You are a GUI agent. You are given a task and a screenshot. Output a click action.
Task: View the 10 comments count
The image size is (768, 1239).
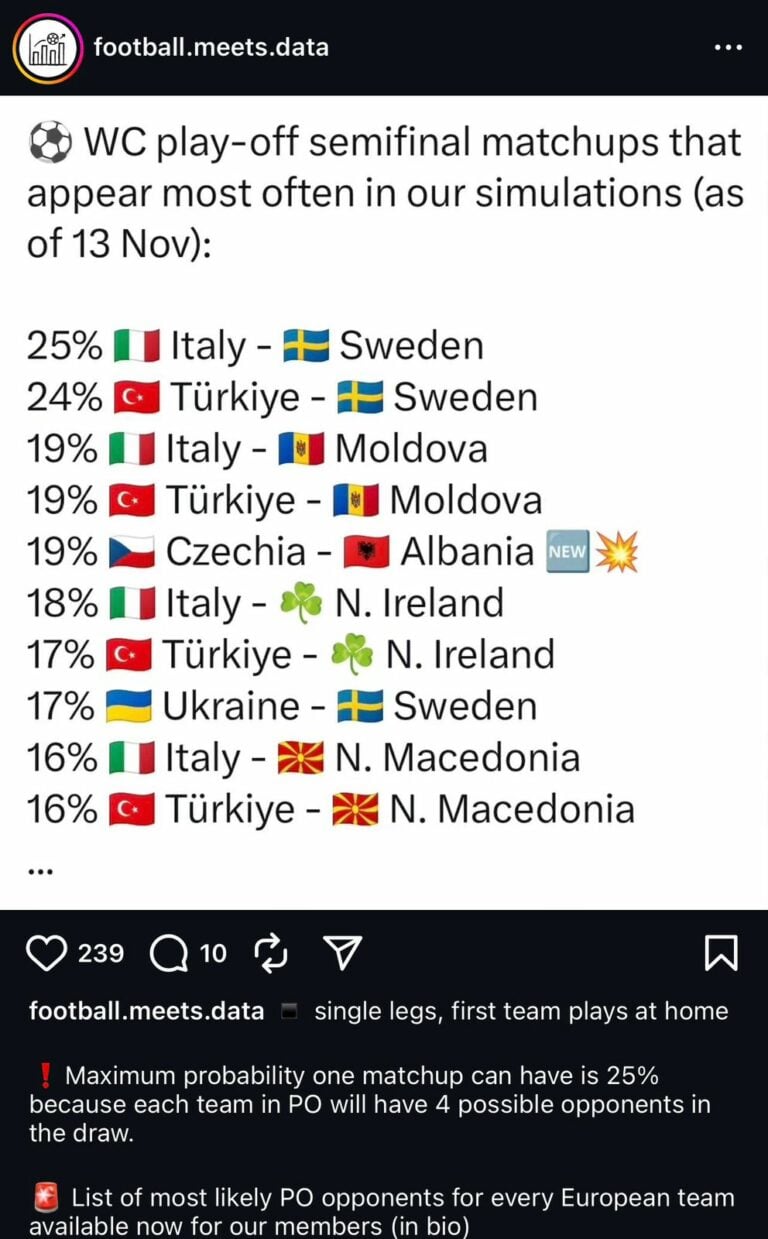[x=213, y=954]
